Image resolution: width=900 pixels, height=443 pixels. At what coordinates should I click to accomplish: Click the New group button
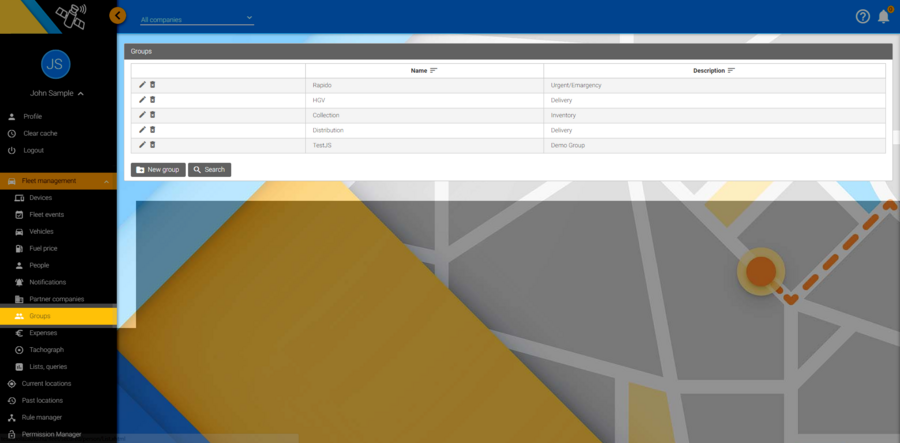tap(158, 170)
